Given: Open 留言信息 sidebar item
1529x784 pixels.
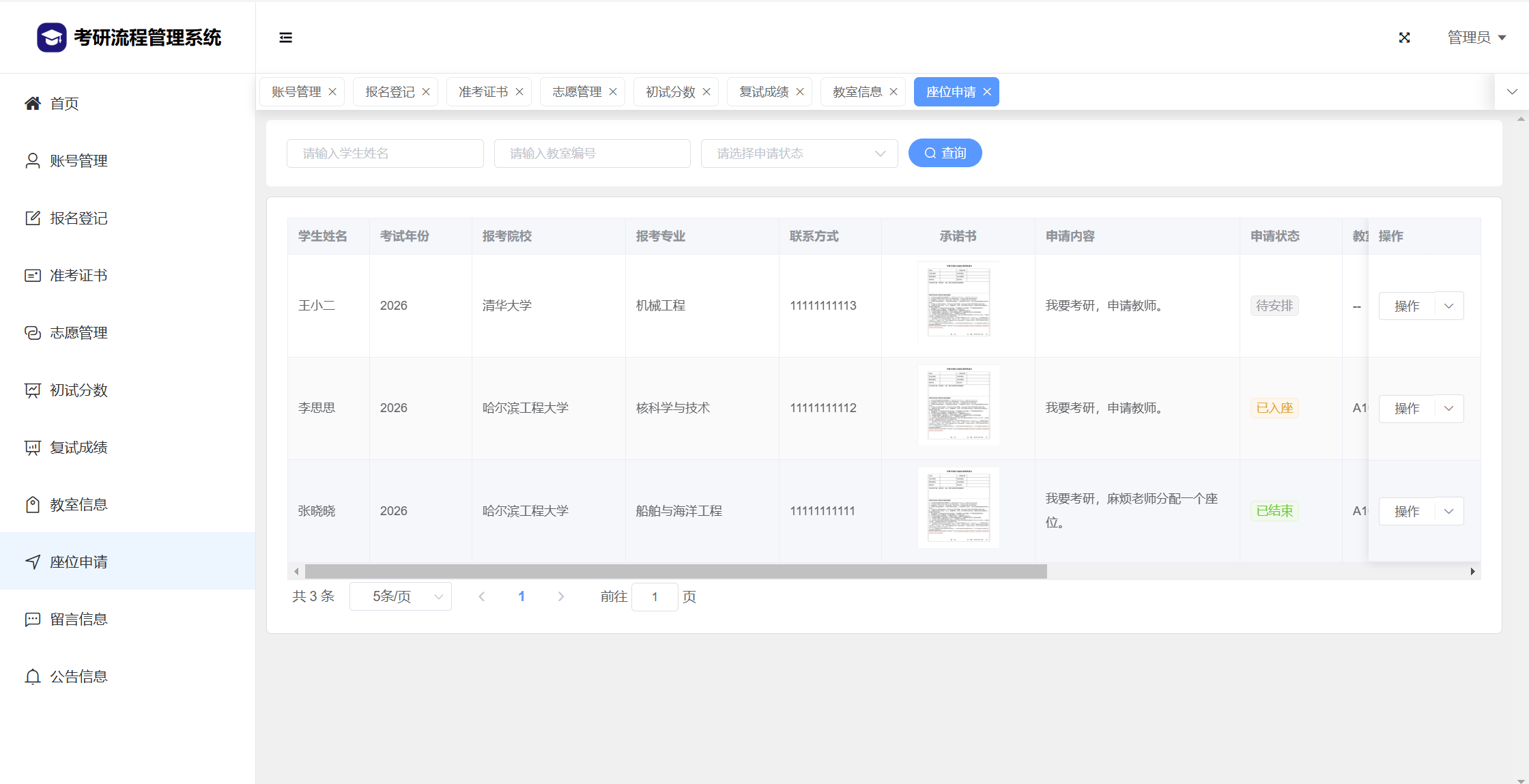Looking at the screenshot, I should click(78, 620).
